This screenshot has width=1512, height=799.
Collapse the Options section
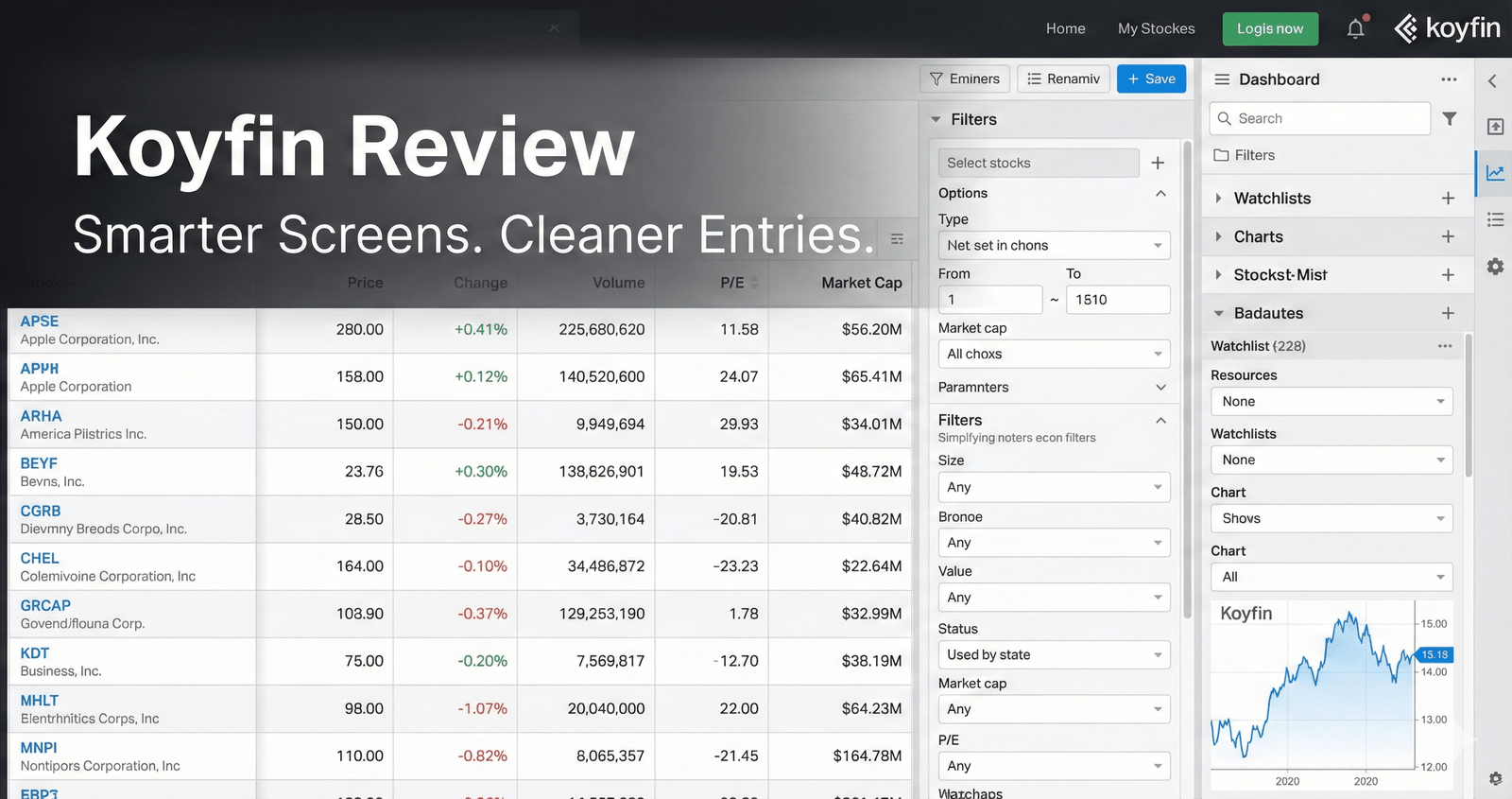pyautogui.click(x=1160, y=193)
